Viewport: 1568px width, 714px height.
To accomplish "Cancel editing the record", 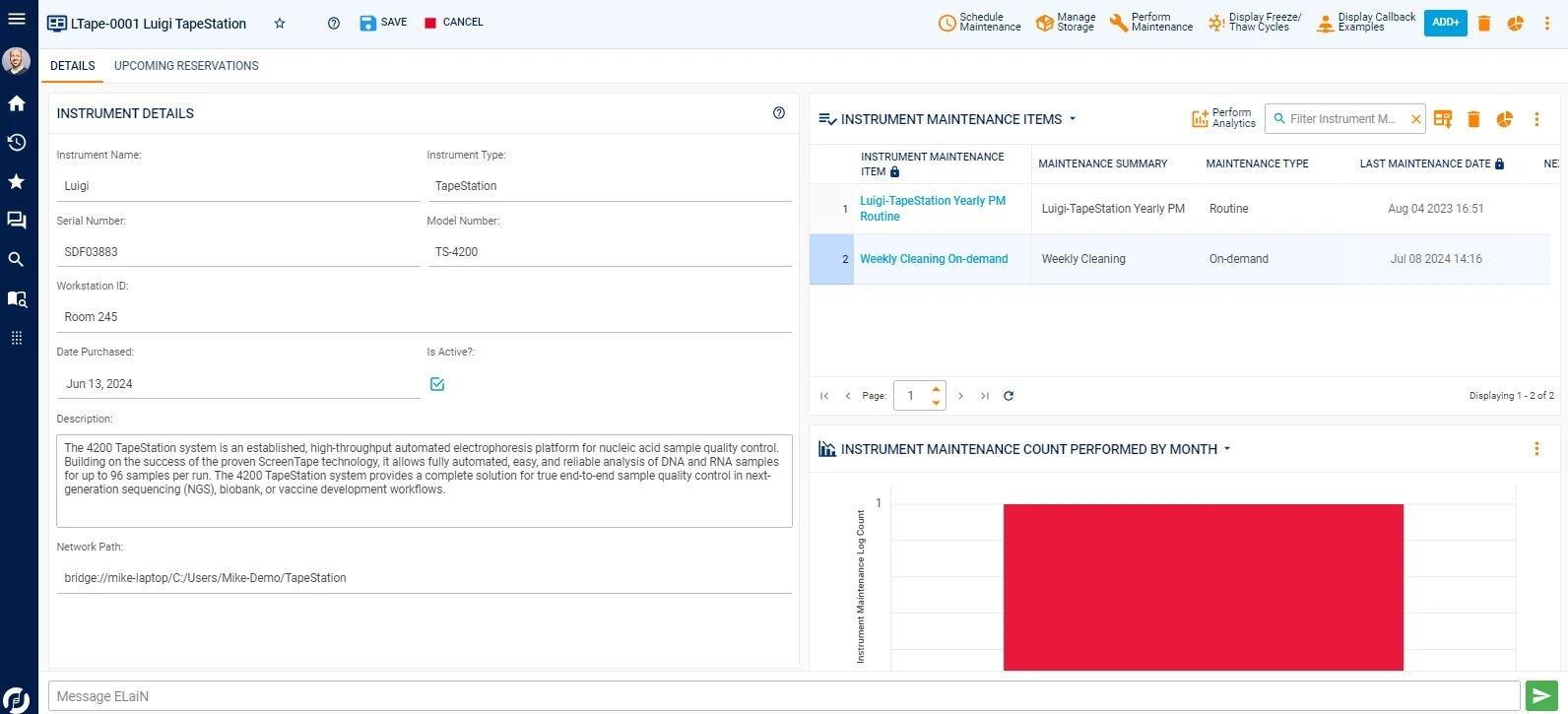I will pyautogui.click(x=453, y=23).
